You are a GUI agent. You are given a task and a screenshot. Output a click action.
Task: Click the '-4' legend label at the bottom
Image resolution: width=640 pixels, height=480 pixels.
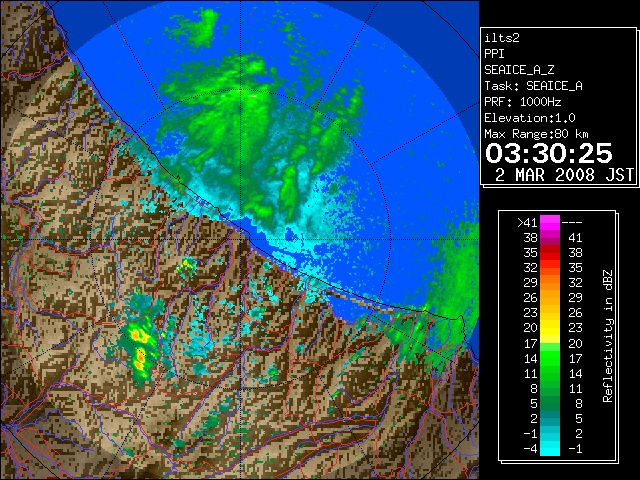click(x=530, y=449)
